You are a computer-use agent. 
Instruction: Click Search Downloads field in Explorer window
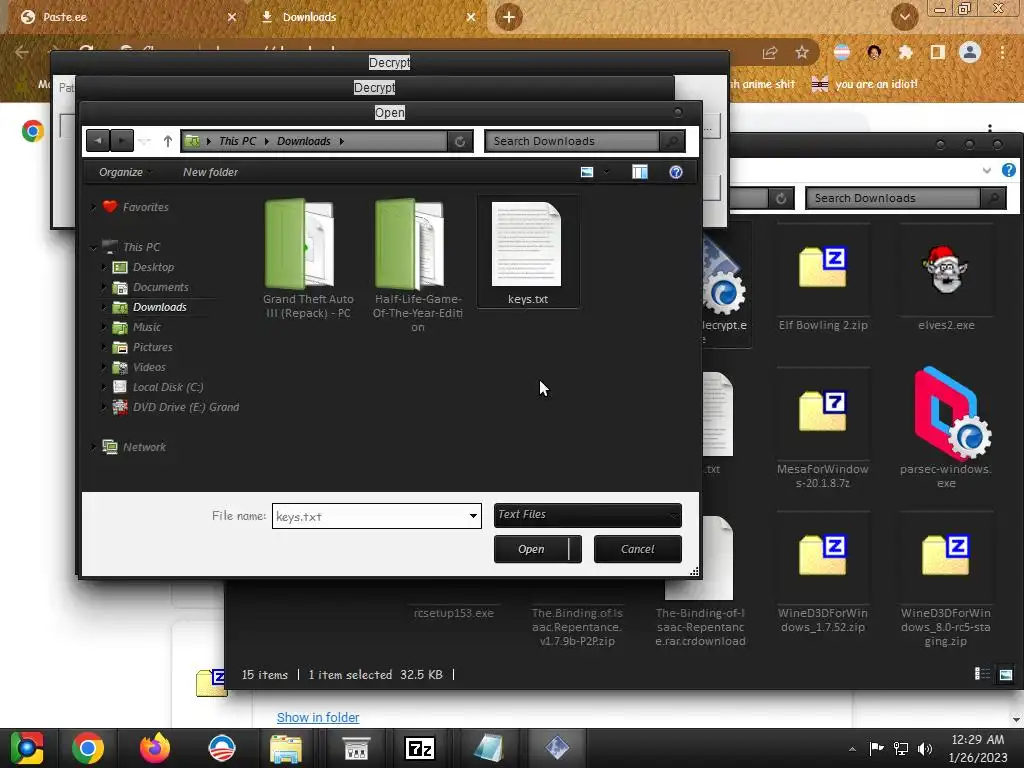(x=893, y=198)
